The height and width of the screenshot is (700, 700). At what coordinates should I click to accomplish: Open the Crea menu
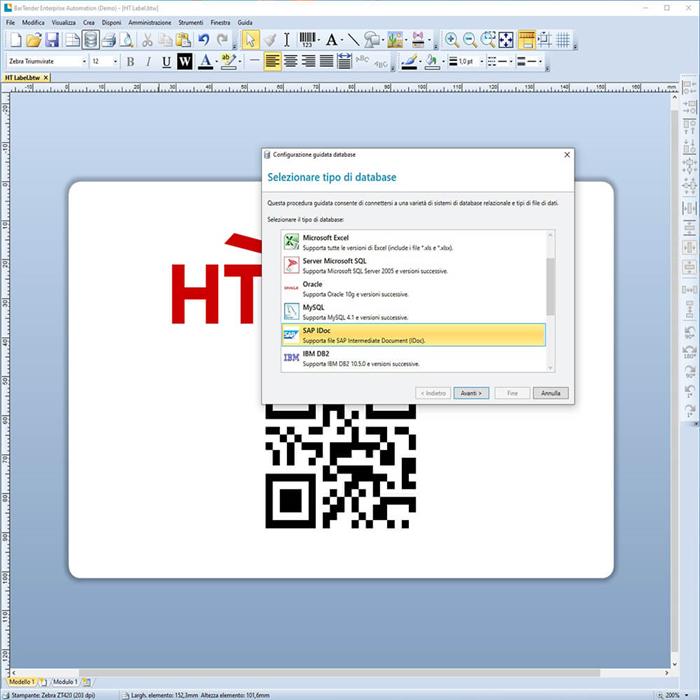[x=88, y=22]
